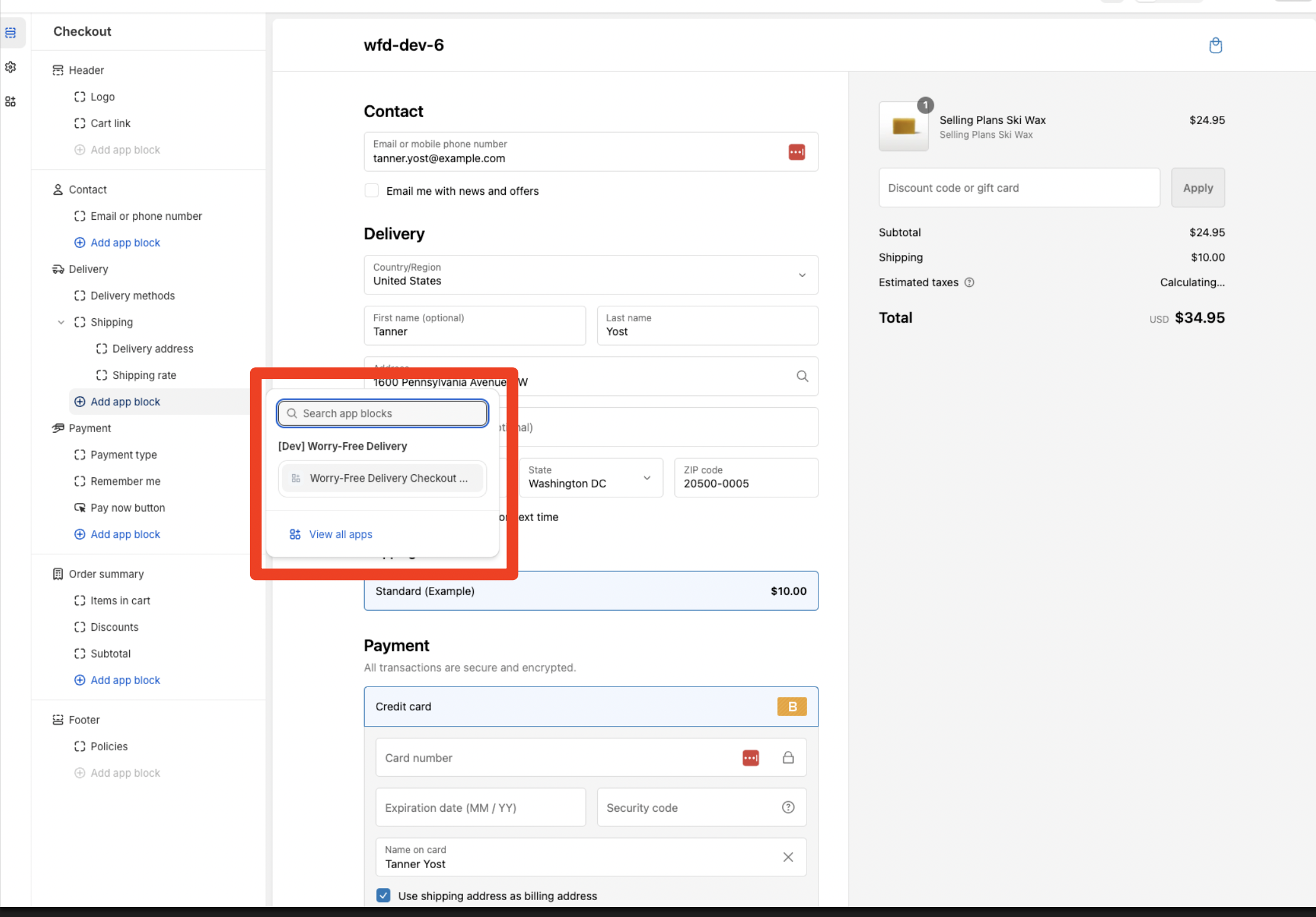Click the Apply discount button

point(1197,188)
